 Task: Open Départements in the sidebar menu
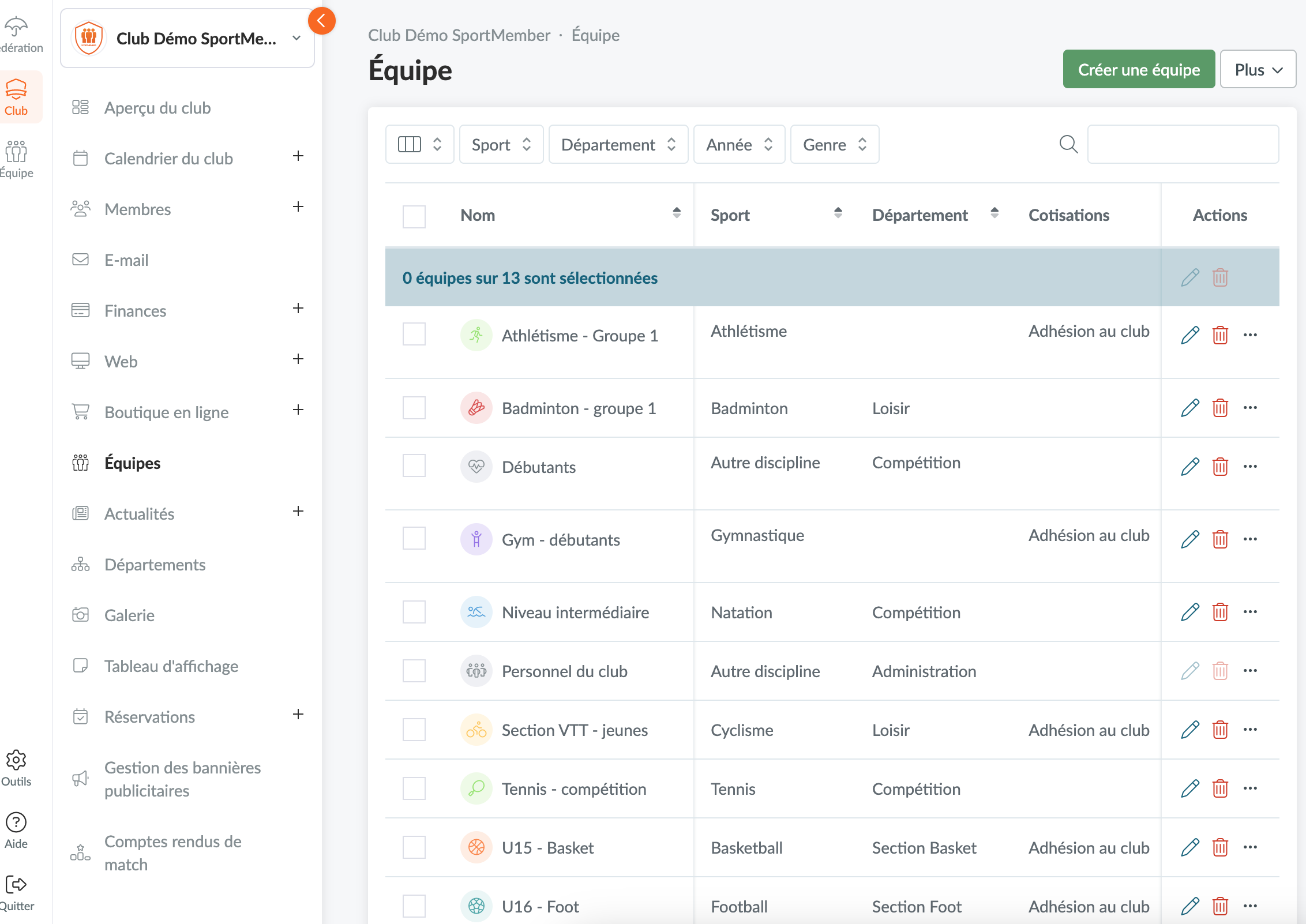[155, 565]
